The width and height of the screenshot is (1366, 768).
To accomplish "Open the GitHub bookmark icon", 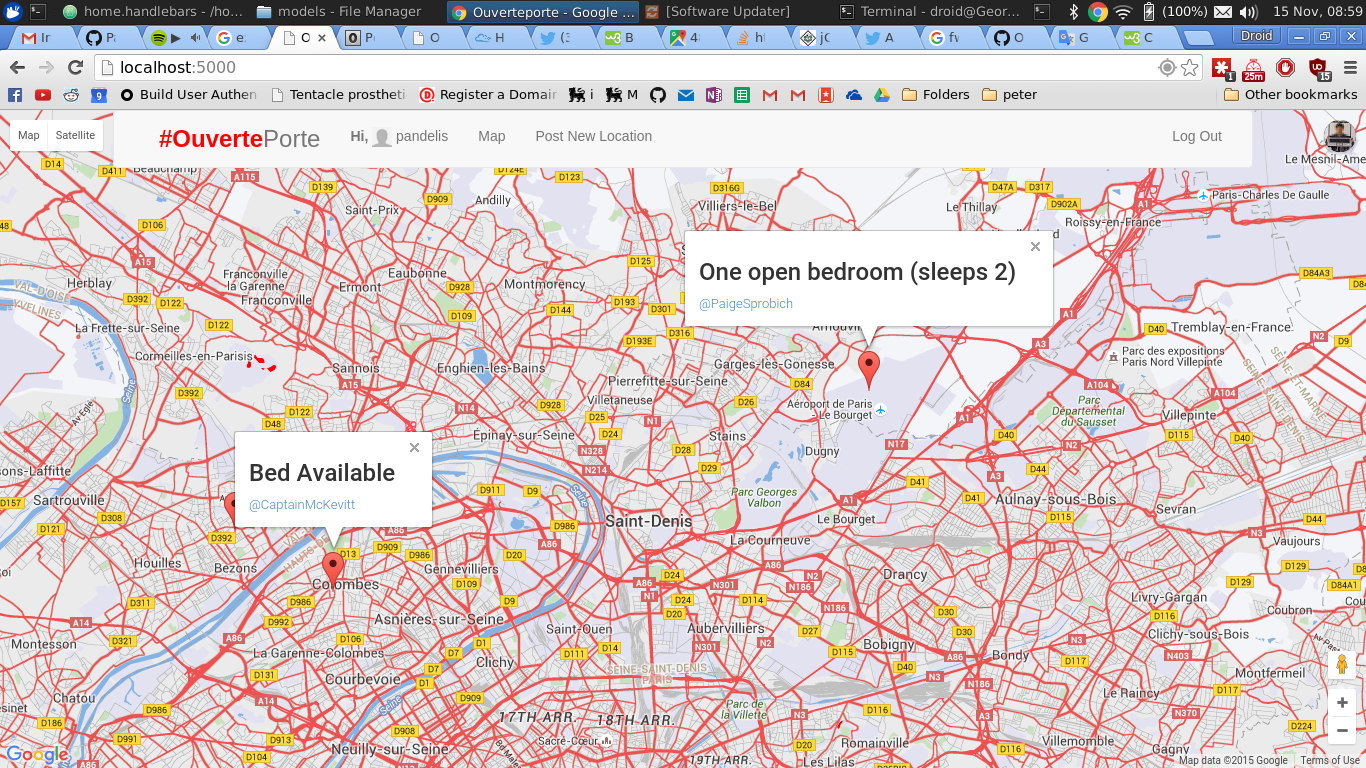I will pos(657,95).
